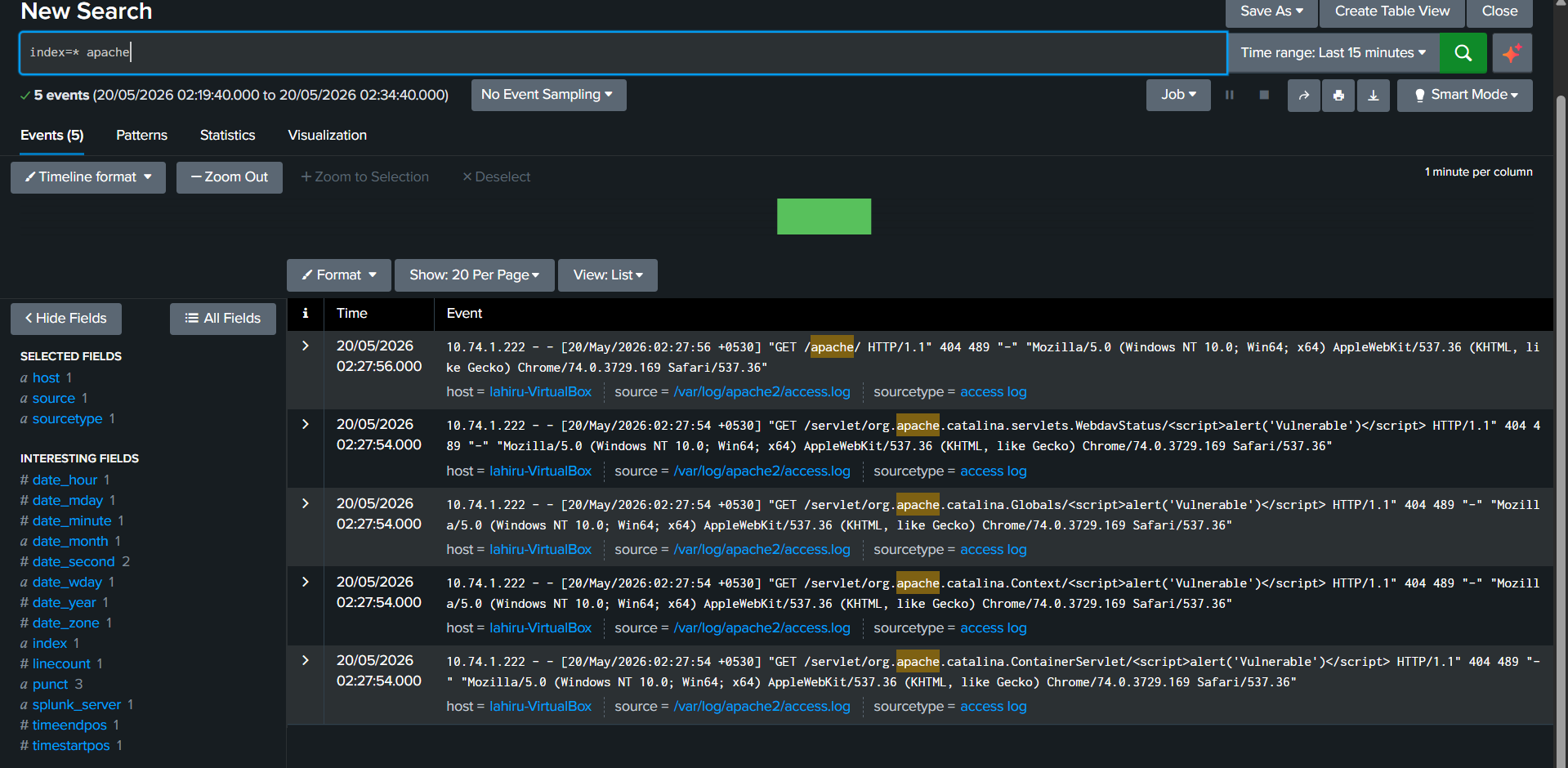Open the splunk_server field
The width and height of the screenshot is (1568, 768).
click(77, 705)
